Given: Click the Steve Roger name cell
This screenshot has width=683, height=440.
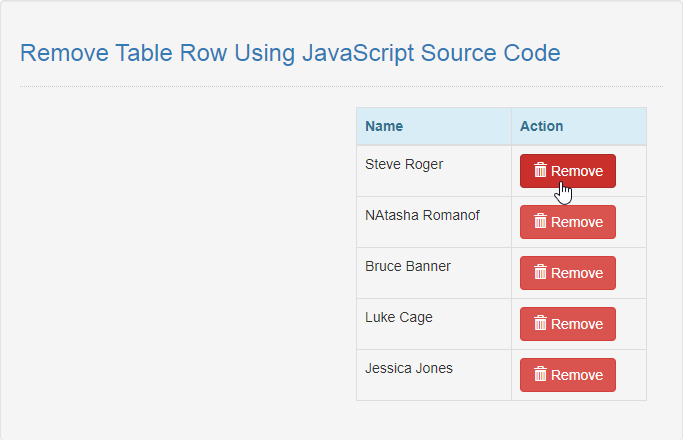Looking at the screenshot, I should coord(434,171).
